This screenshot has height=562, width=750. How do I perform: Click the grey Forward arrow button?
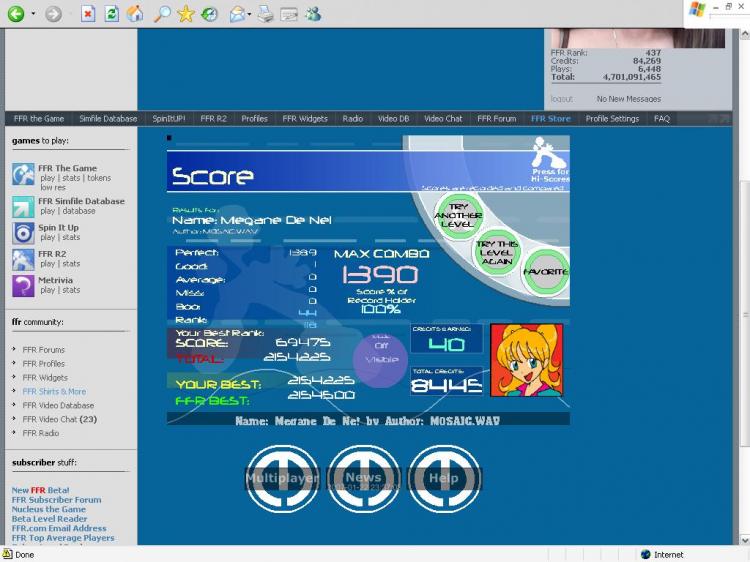click(53, 14)
